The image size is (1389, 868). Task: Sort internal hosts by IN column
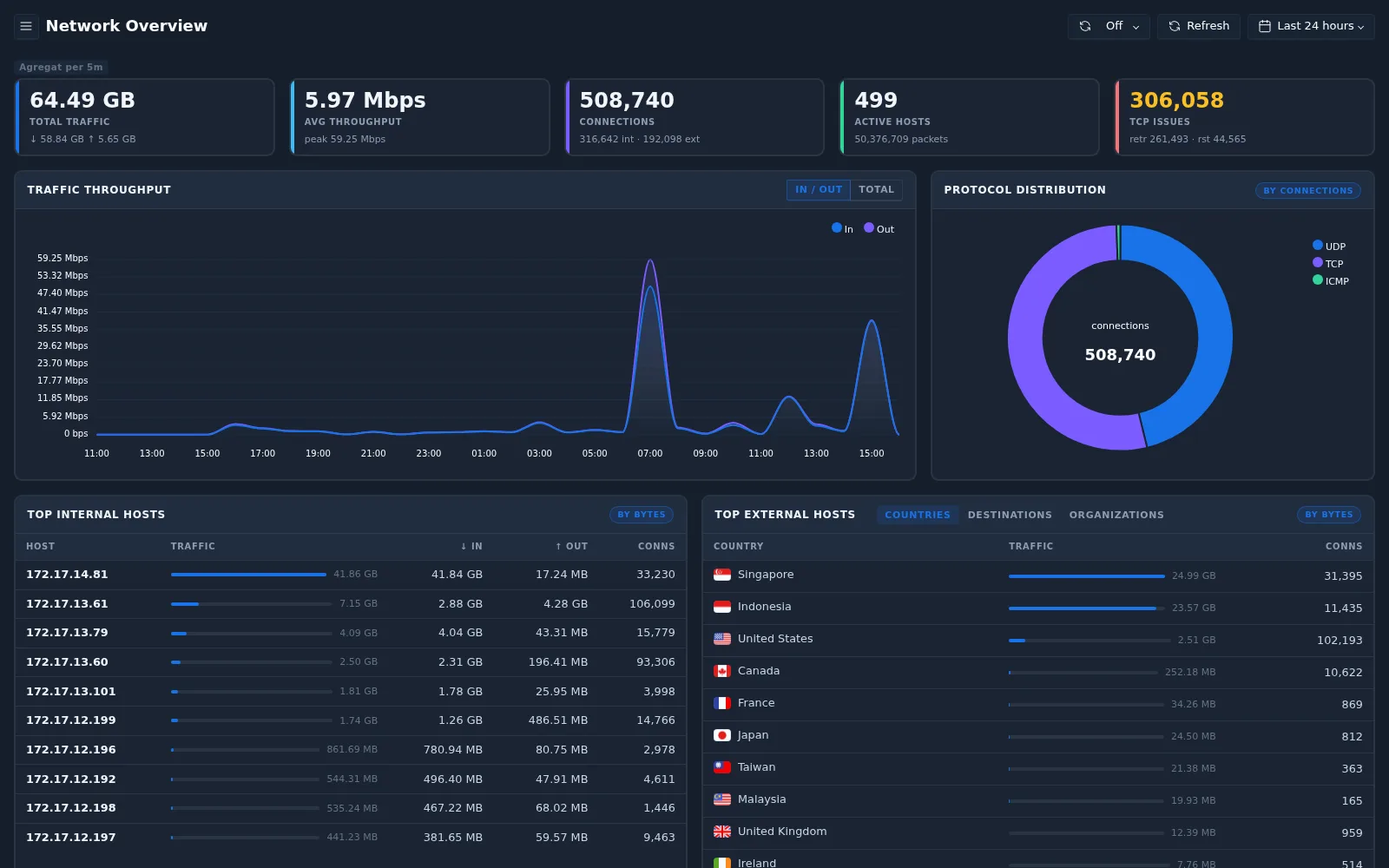click(x=471, y=546)
